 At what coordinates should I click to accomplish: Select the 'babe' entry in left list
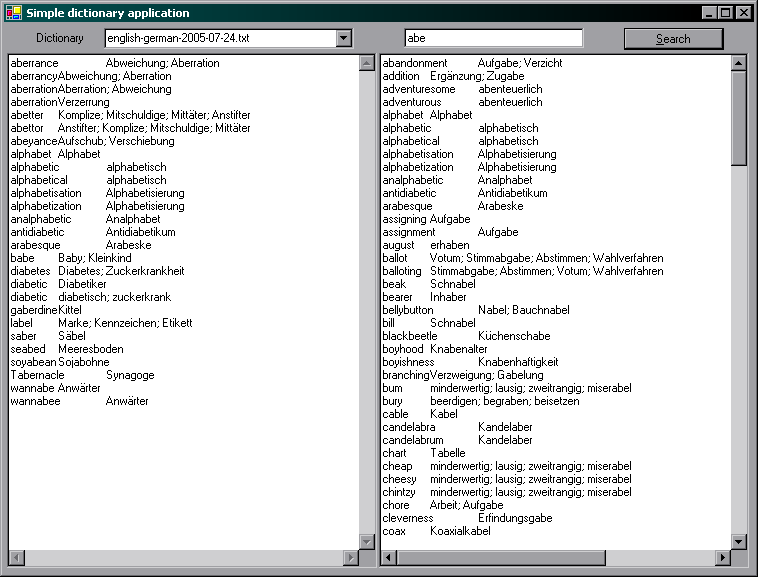click(71, 258)
